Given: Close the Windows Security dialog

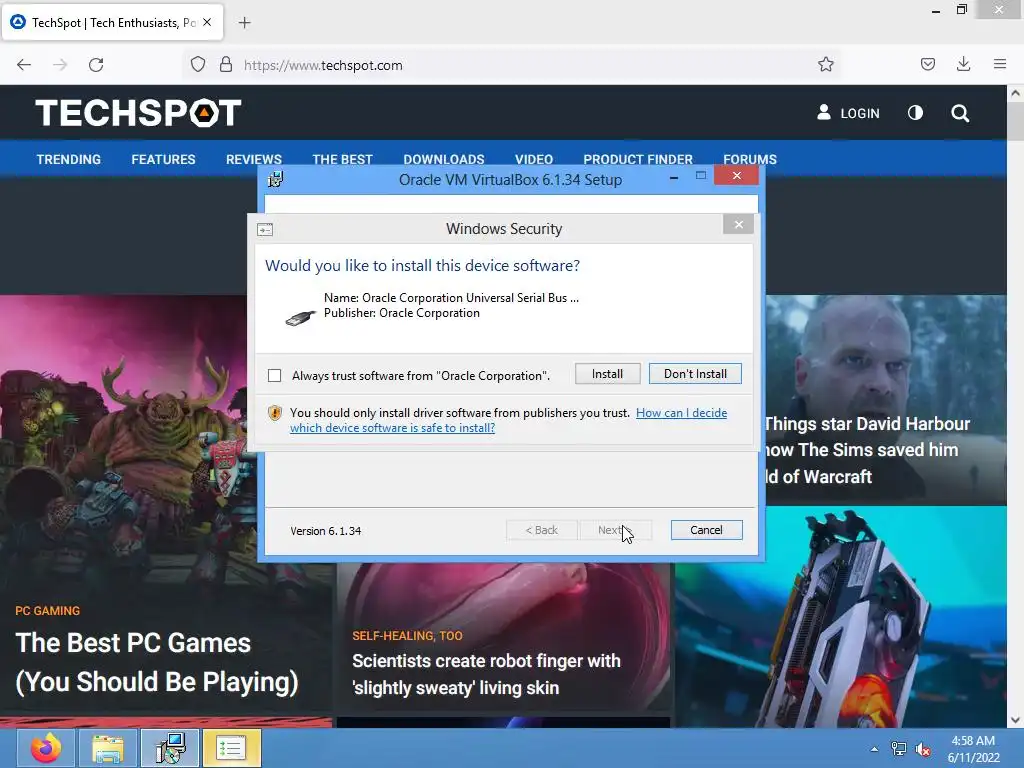Looking at the screenshot, I should pos(739,225).
